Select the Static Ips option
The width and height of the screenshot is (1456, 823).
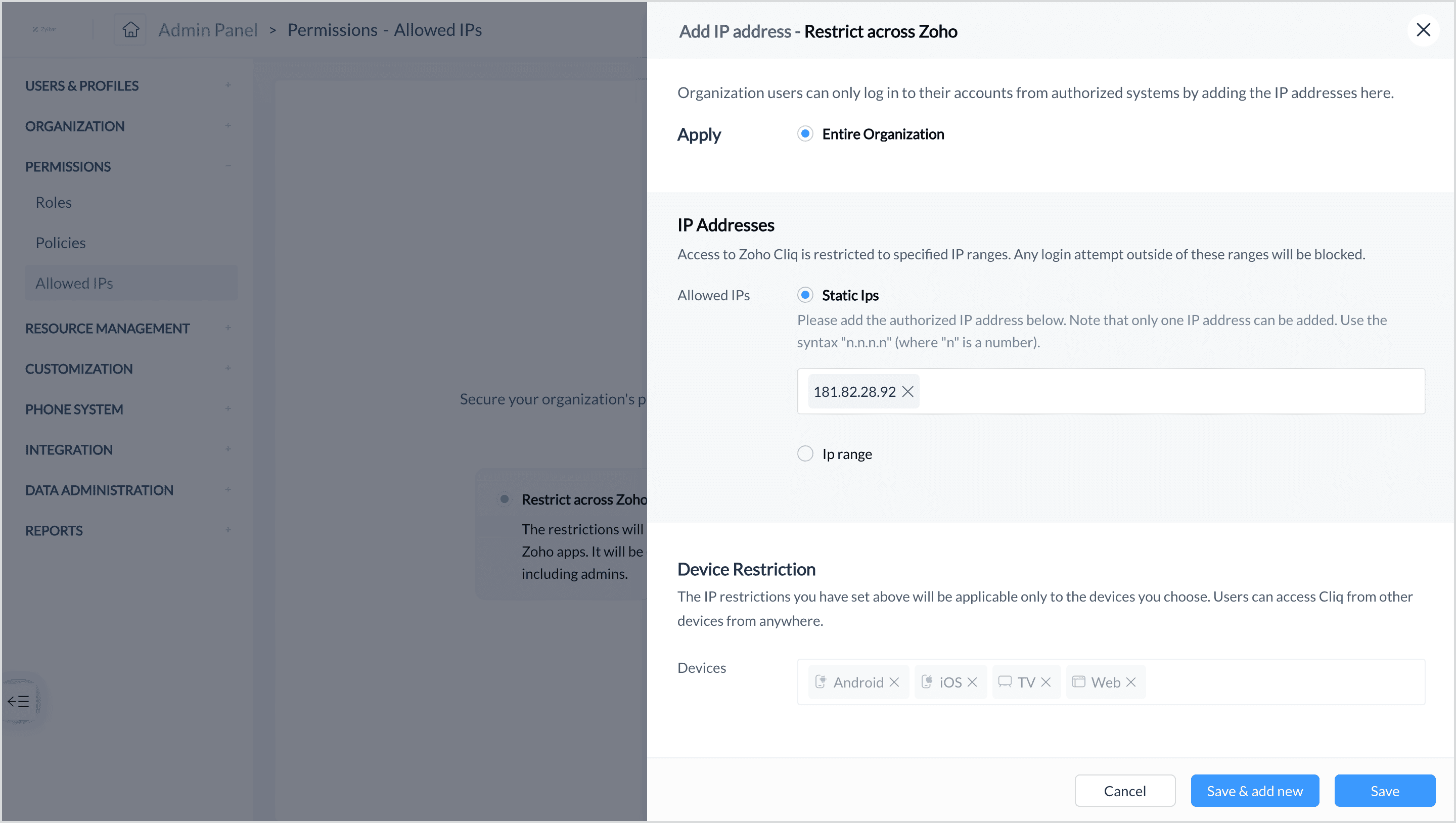(805, 295)
